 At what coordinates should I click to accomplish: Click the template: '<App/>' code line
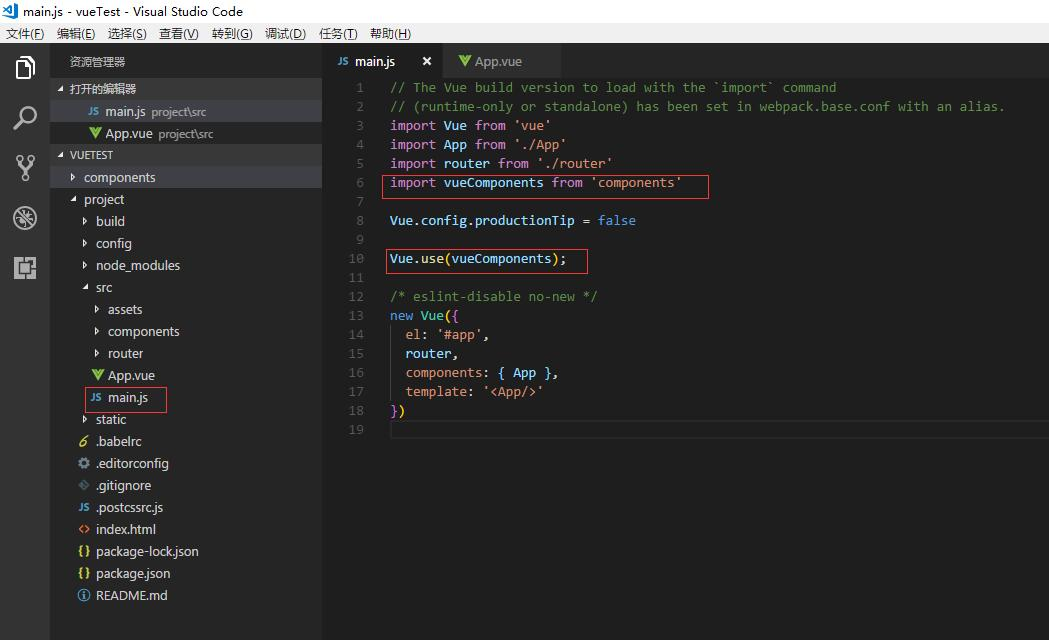click(x=474, y=392)
